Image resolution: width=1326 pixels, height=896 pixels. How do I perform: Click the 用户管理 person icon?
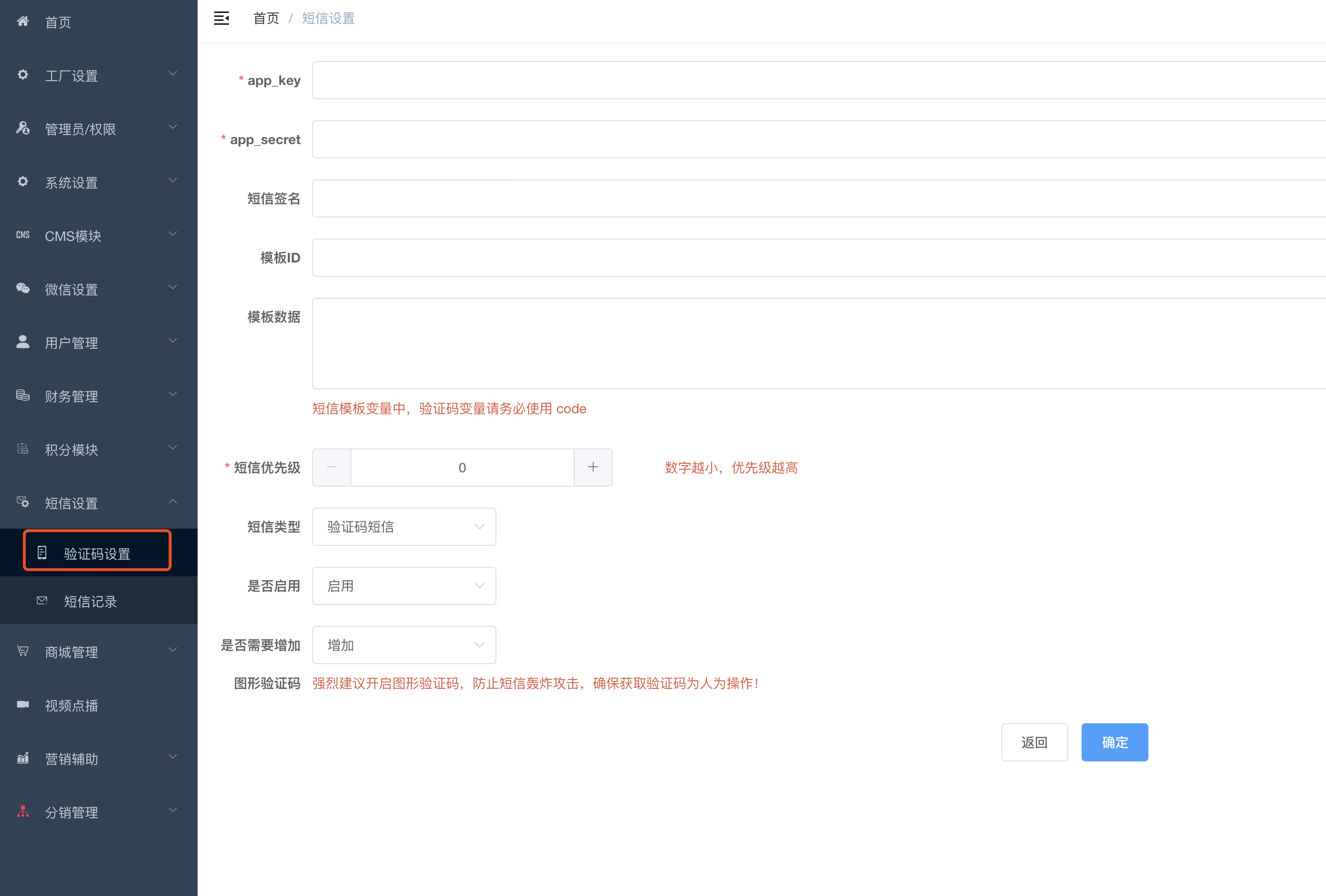(23, 342)
